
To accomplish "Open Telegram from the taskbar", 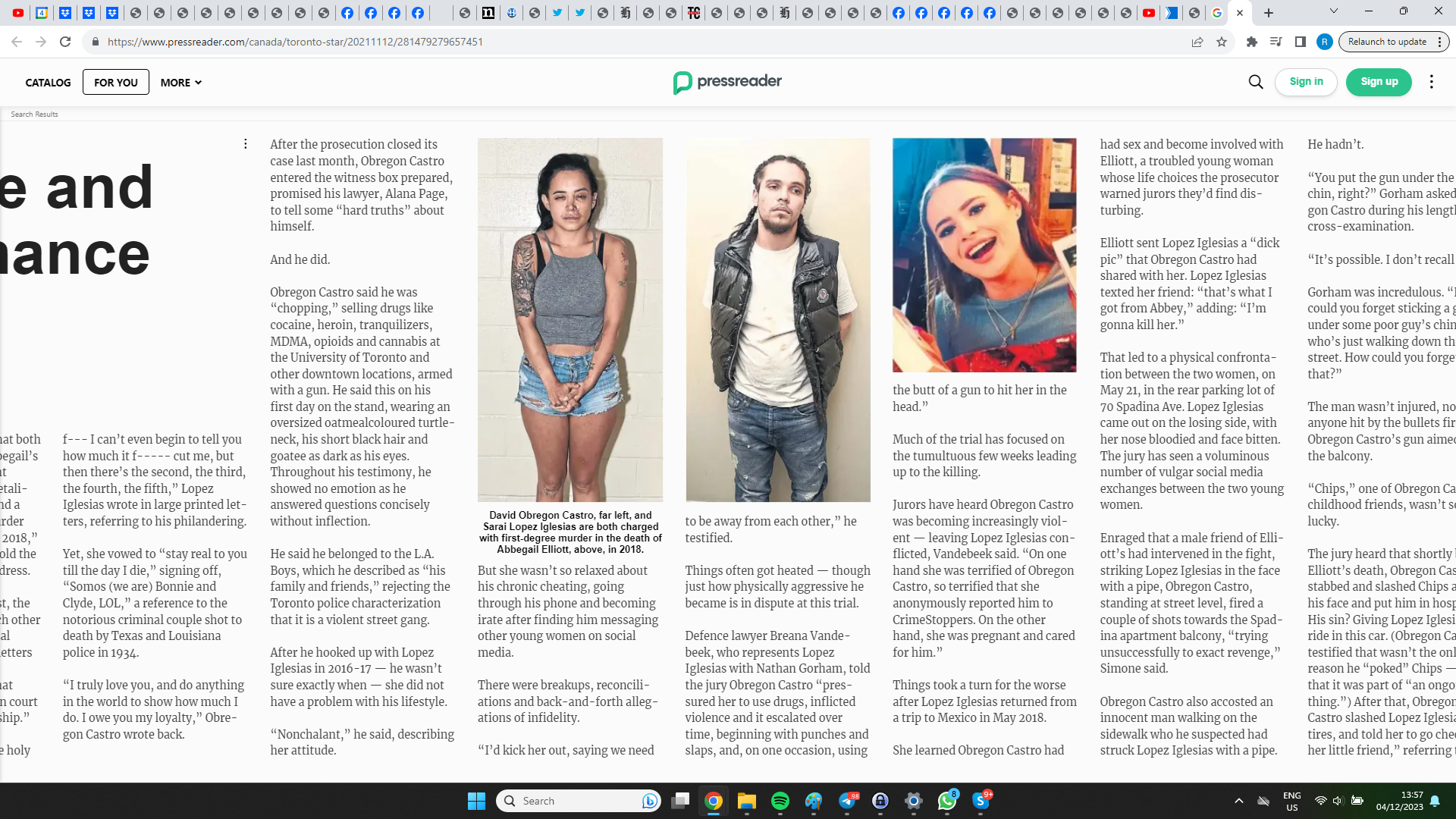I will pos(847,801).
